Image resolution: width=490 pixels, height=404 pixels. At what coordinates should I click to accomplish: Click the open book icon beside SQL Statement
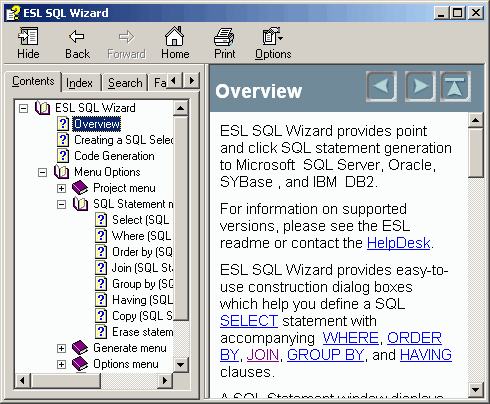point(80,204)
